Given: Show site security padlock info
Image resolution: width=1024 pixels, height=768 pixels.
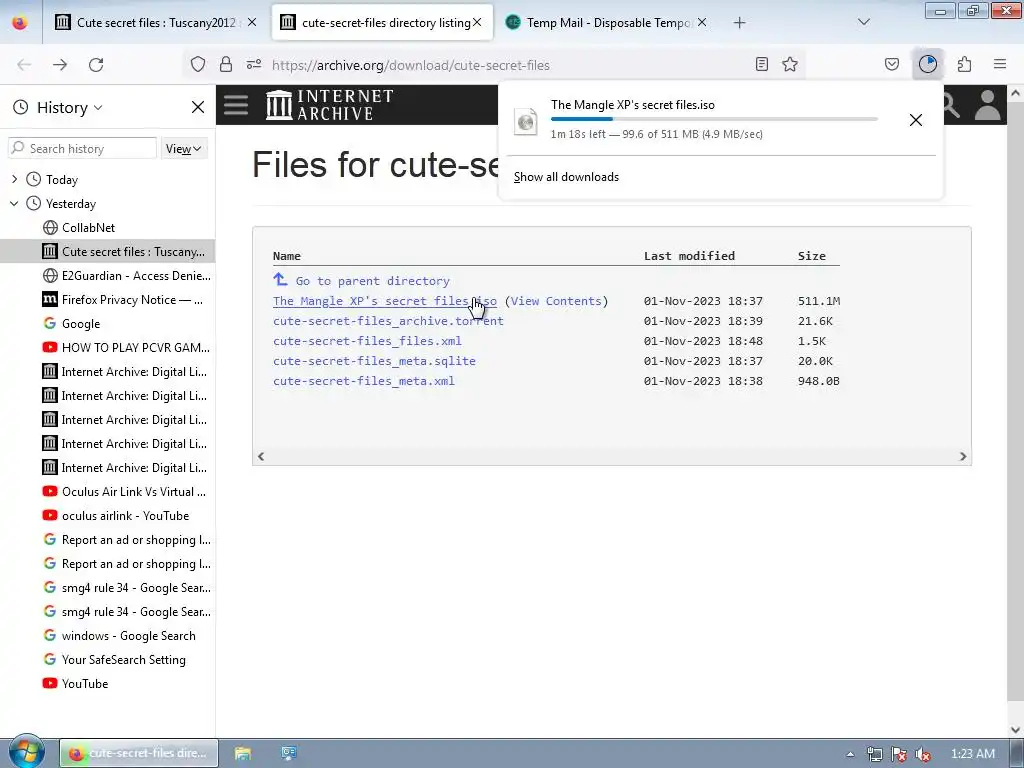Looking at the screenshot, I should [x=226, y=65].
